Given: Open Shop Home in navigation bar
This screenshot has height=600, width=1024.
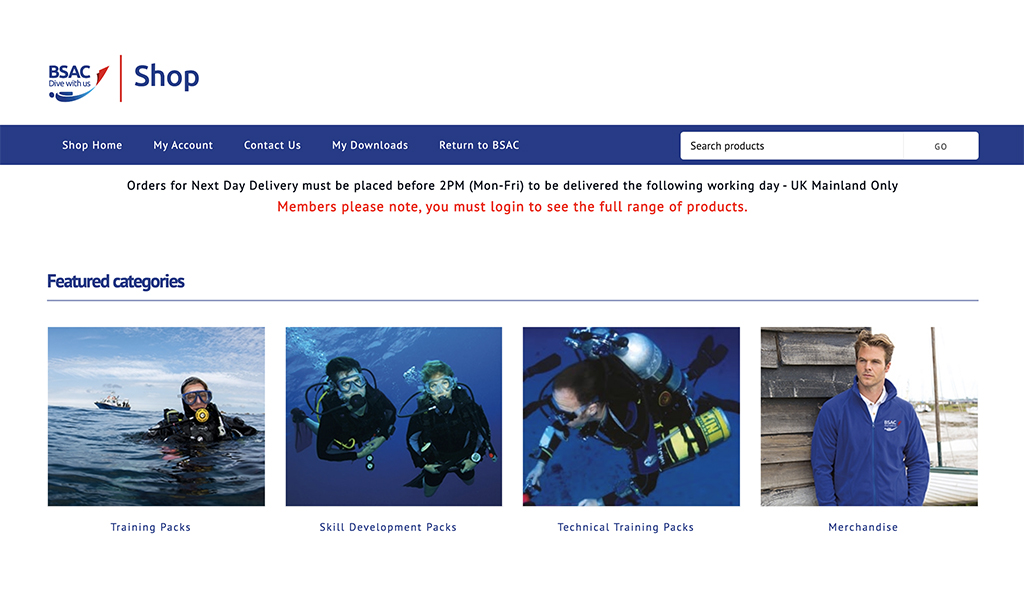Looking at the screenshot, I should [92, 145].
